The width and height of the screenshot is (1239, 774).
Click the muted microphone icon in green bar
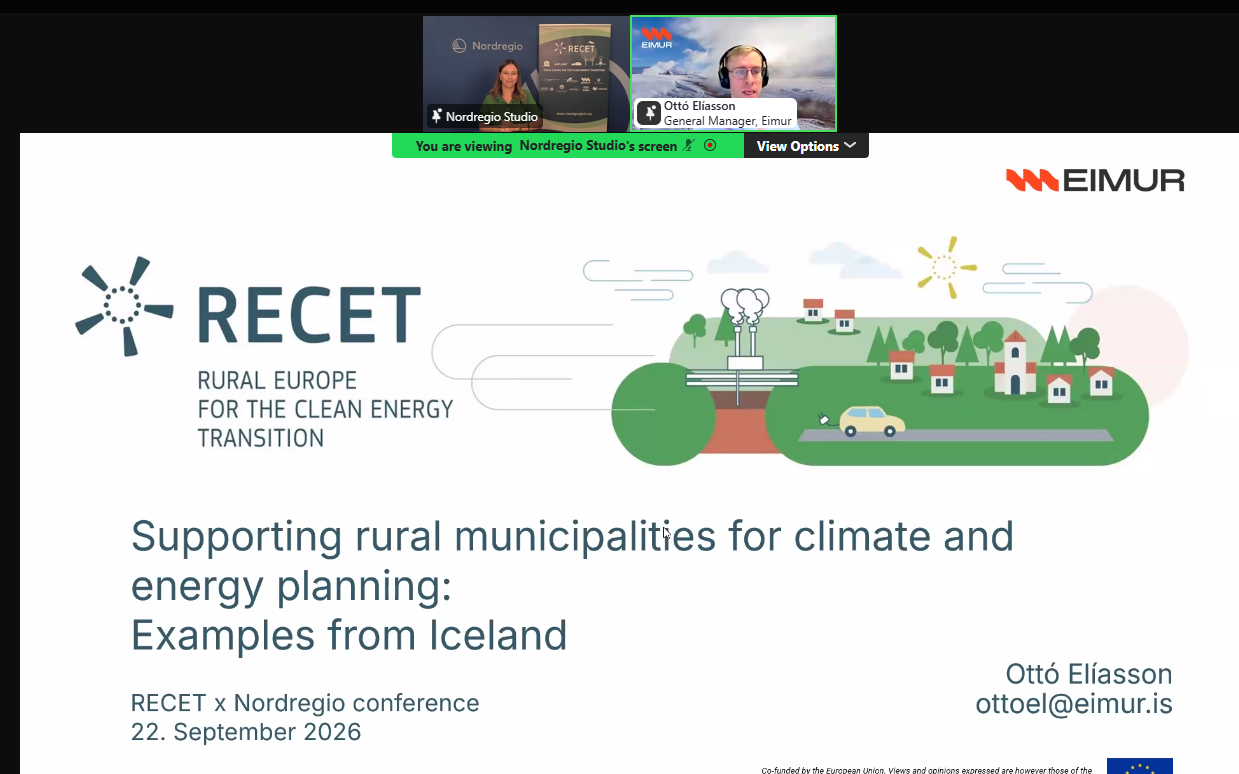(688, 146)
